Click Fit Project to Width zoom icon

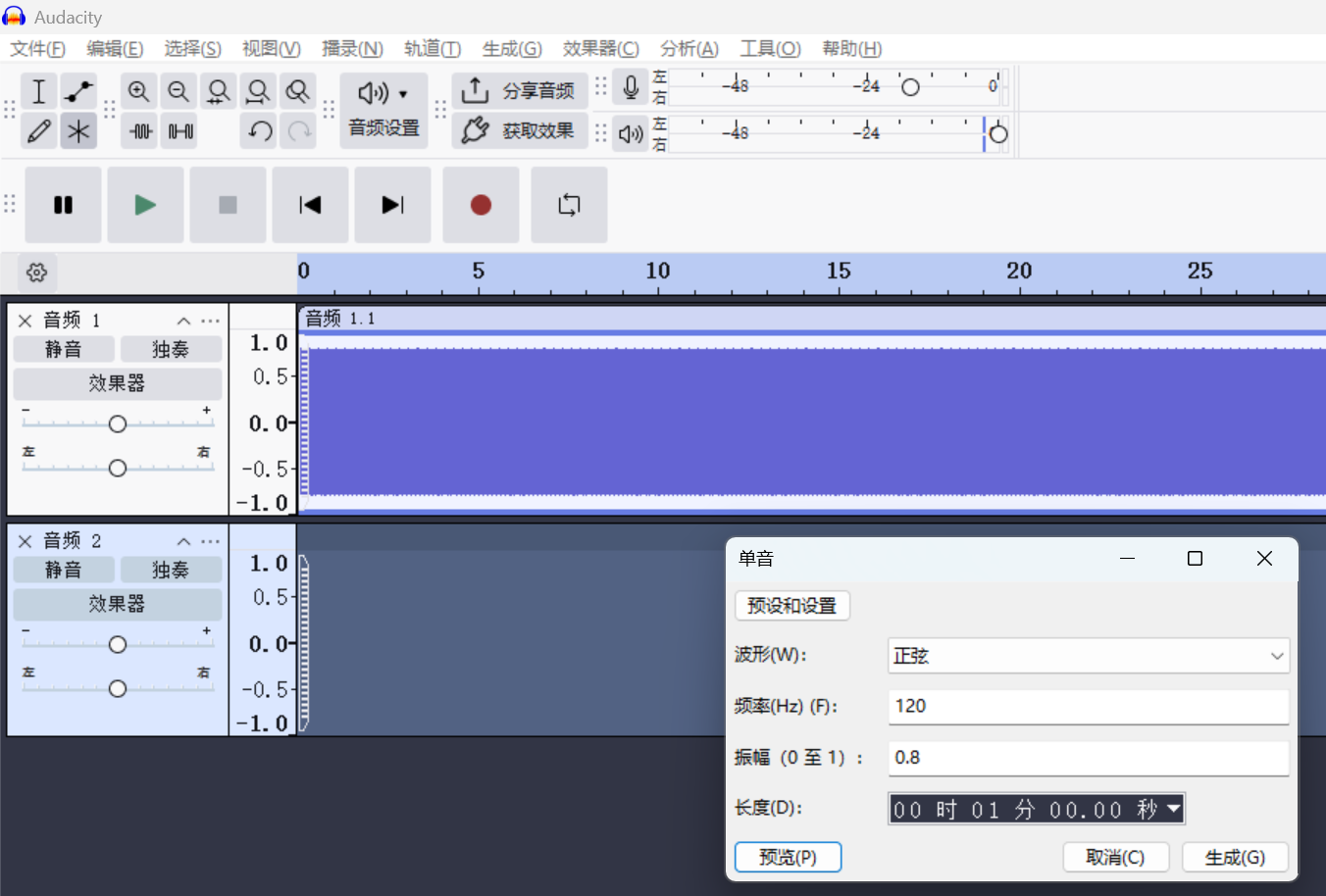coord(258,91)
